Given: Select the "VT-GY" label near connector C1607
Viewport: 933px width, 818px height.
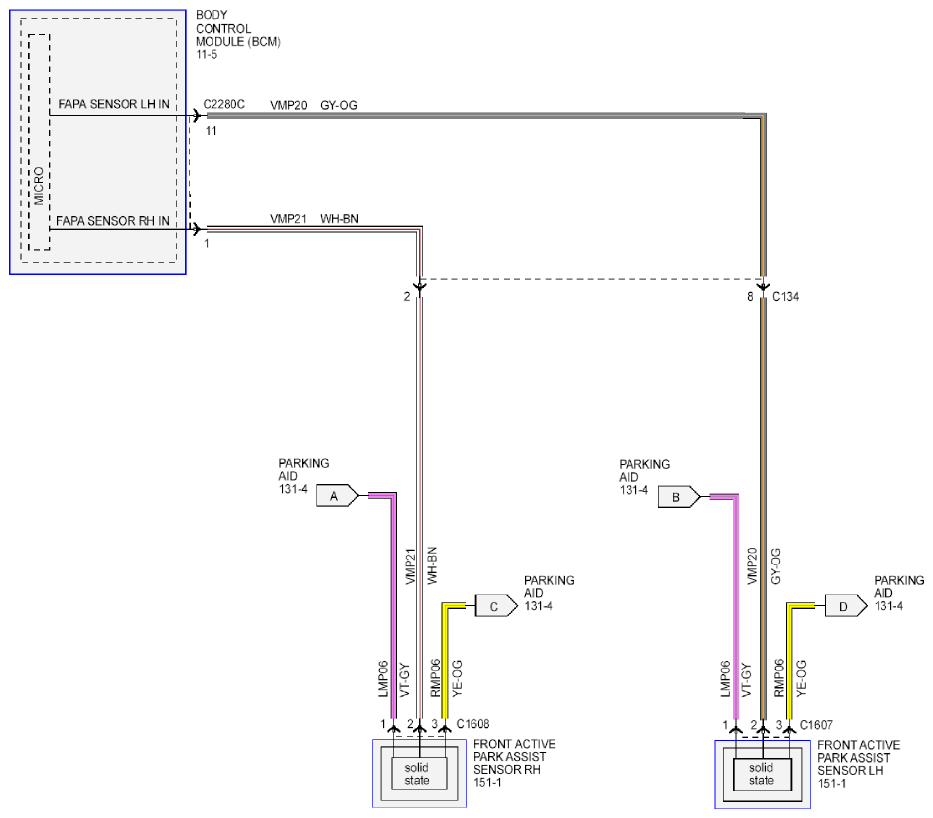Looking at the screenshot, I should [x=746, y=680].
